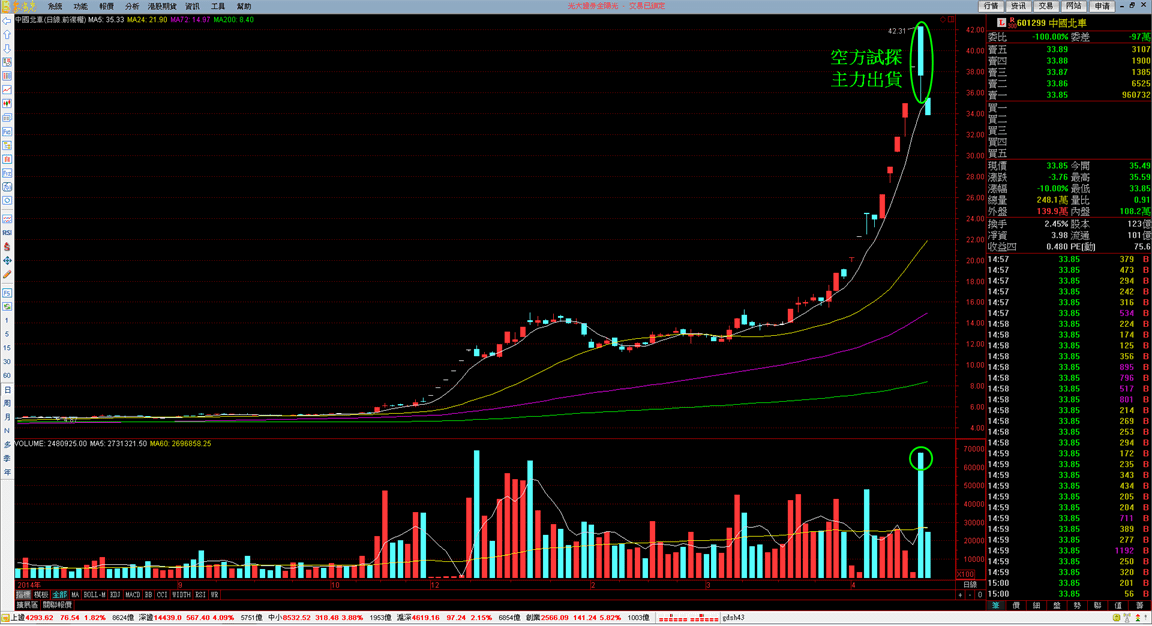Switch to 15-minute period

7,348
